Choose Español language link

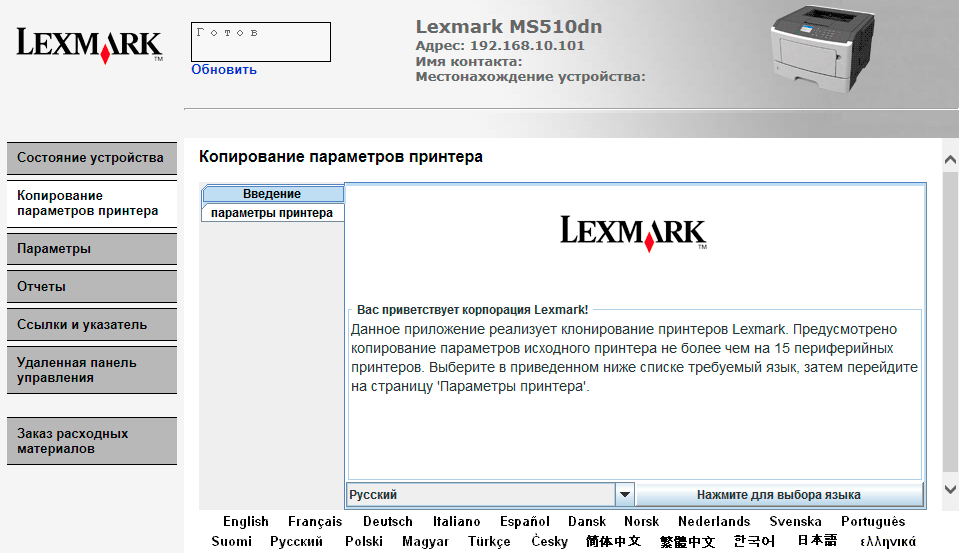point(525,522)
